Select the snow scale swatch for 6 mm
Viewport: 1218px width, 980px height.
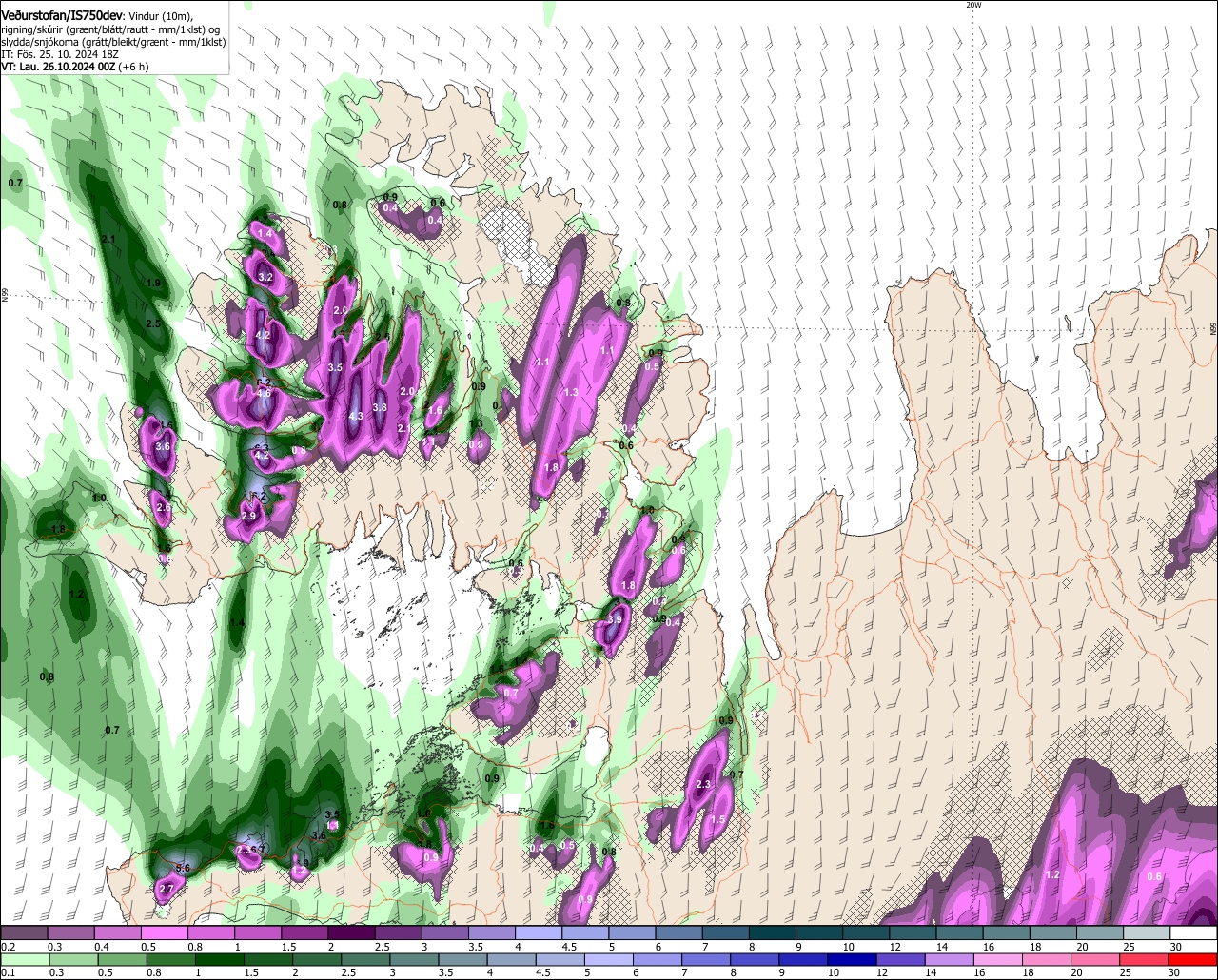678,933
